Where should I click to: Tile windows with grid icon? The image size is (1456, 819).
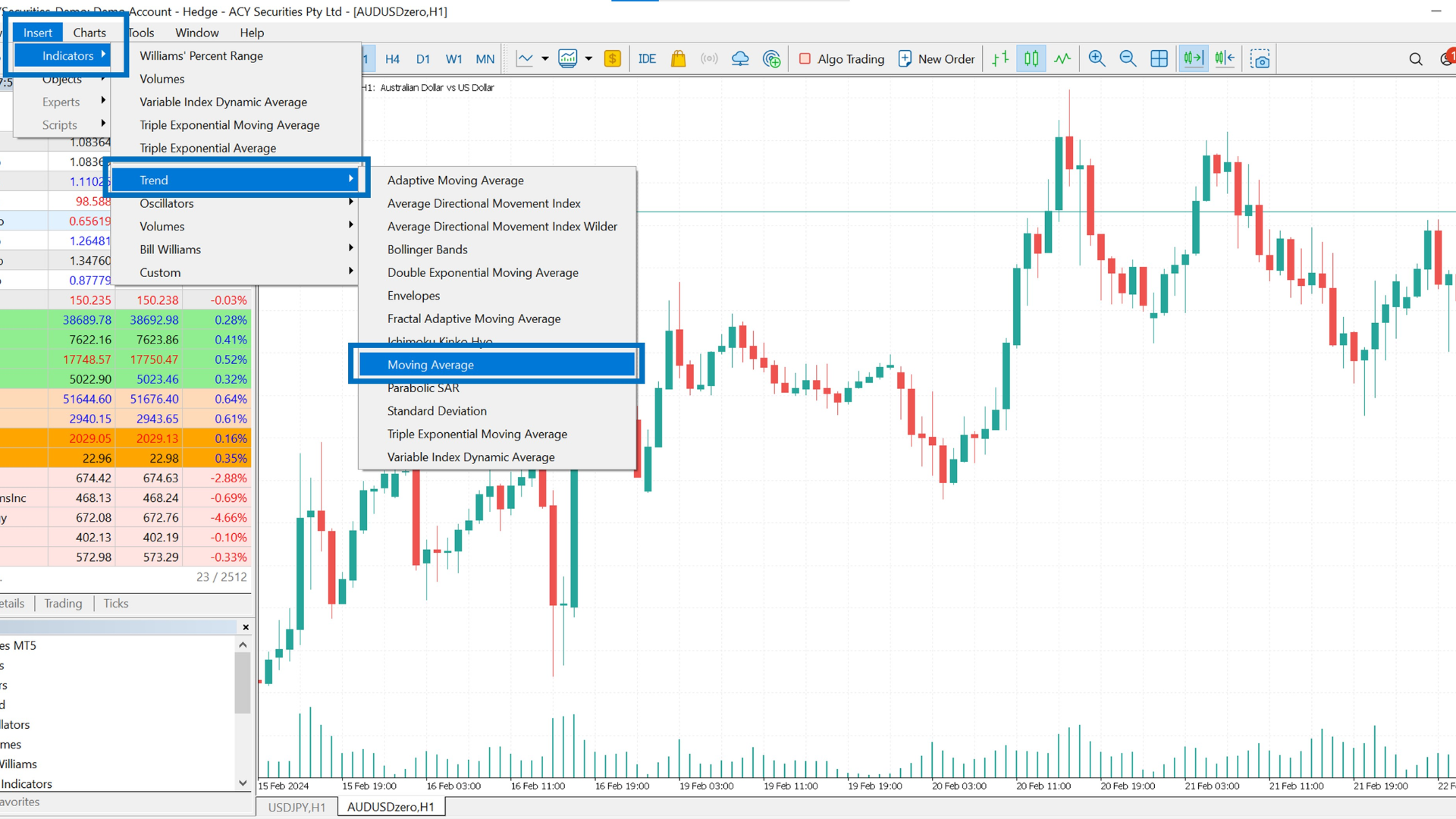pos(1159,59)
